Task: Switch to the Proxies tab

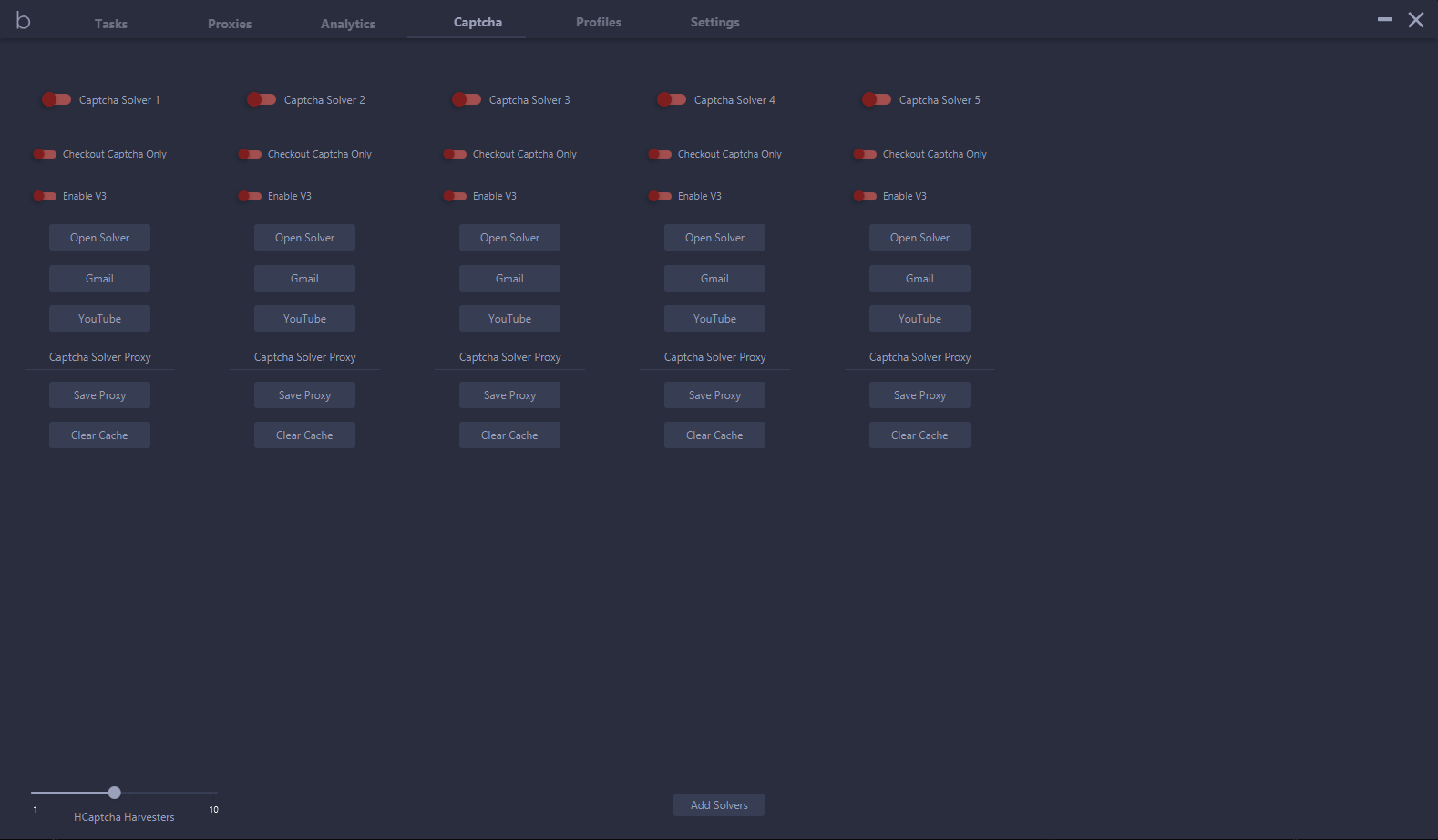Action: click(x=230, y=24)
